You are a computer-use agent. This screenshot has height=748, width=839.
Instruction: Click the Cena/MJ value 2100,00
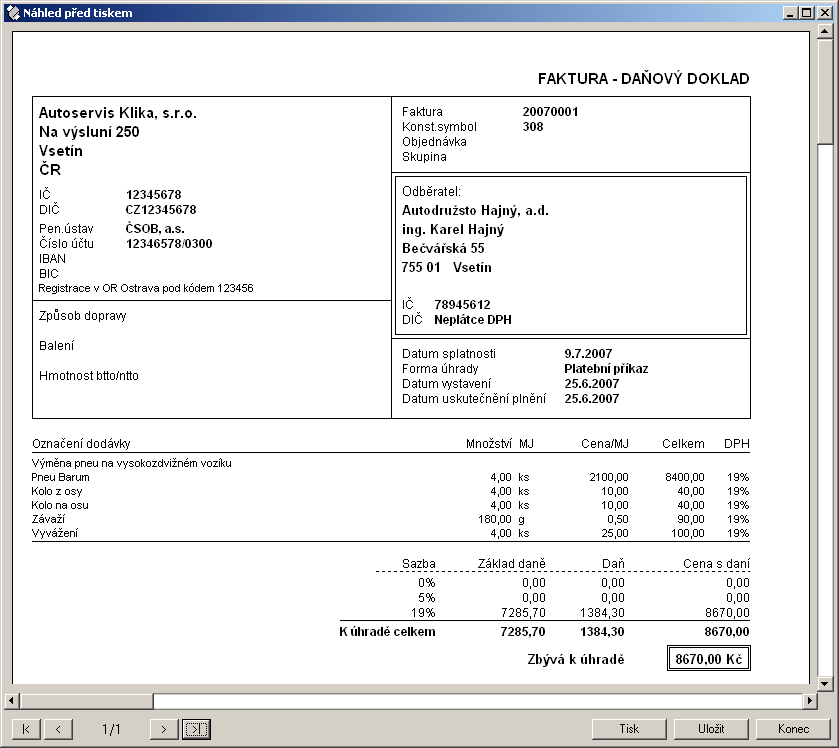click(x=609, y=477)
